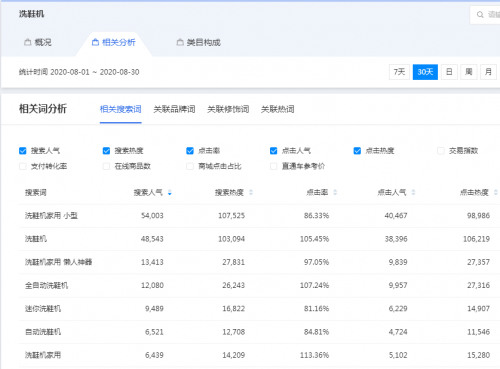Enable the 交易指数 checkbox

pyautogui.click(x=441, y=151)
